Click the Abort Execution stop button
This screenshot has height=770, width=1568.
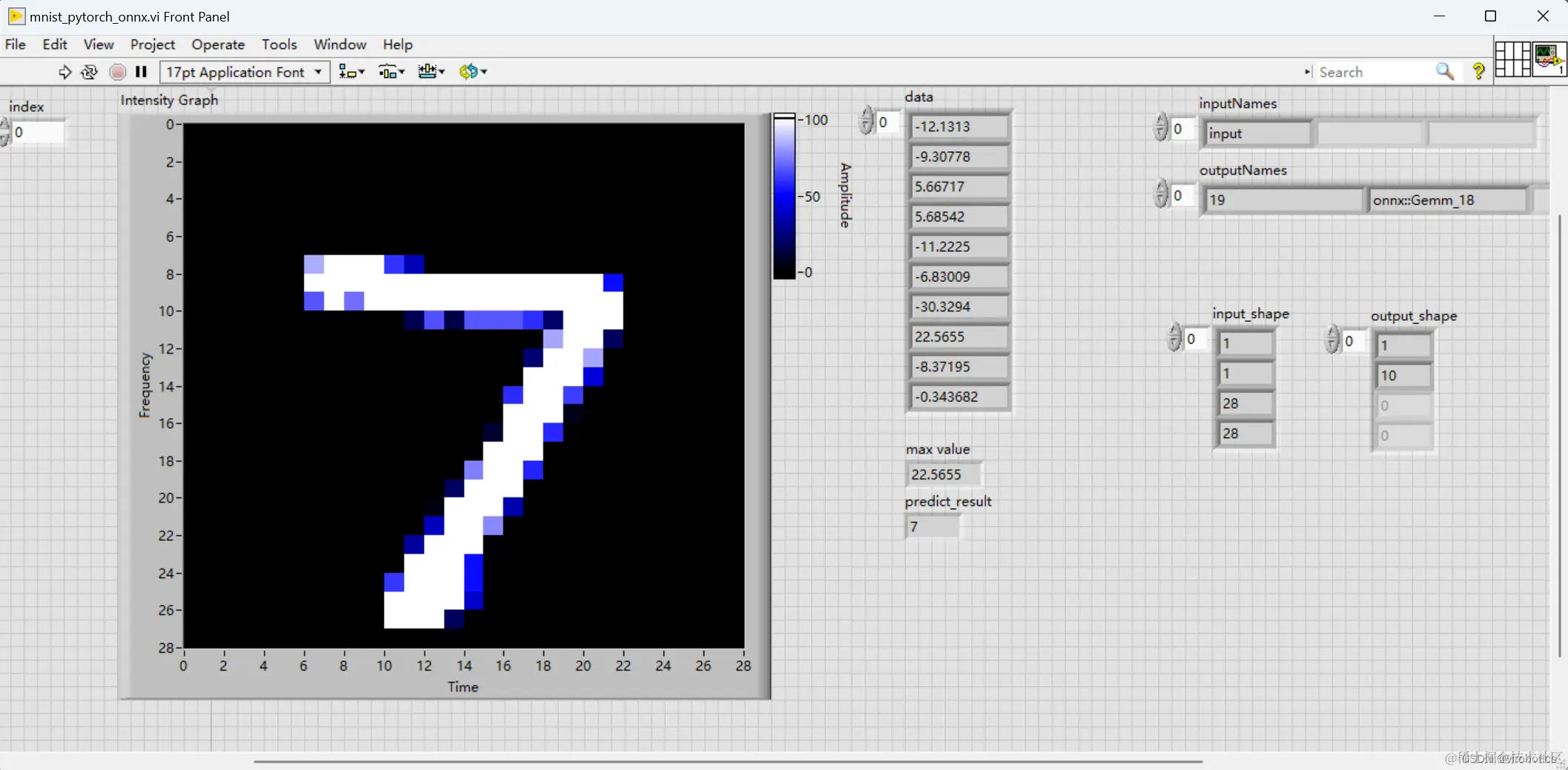point(117,72)
